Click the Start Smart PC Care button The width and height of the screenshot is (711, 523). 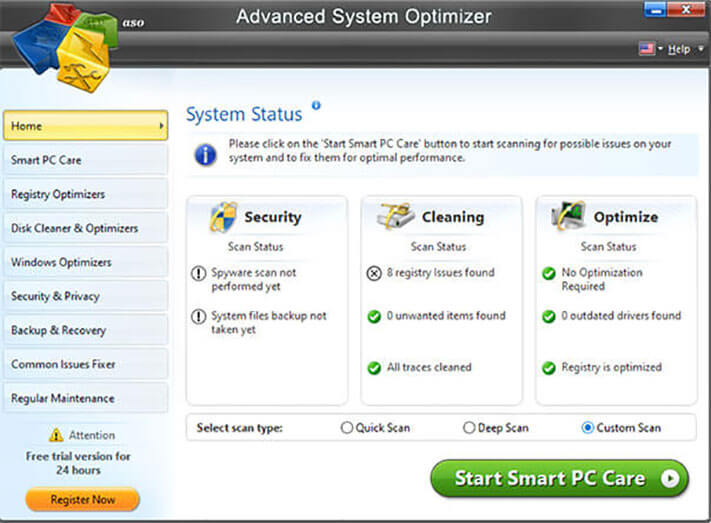pyautogui.click(x=560, y=478)
